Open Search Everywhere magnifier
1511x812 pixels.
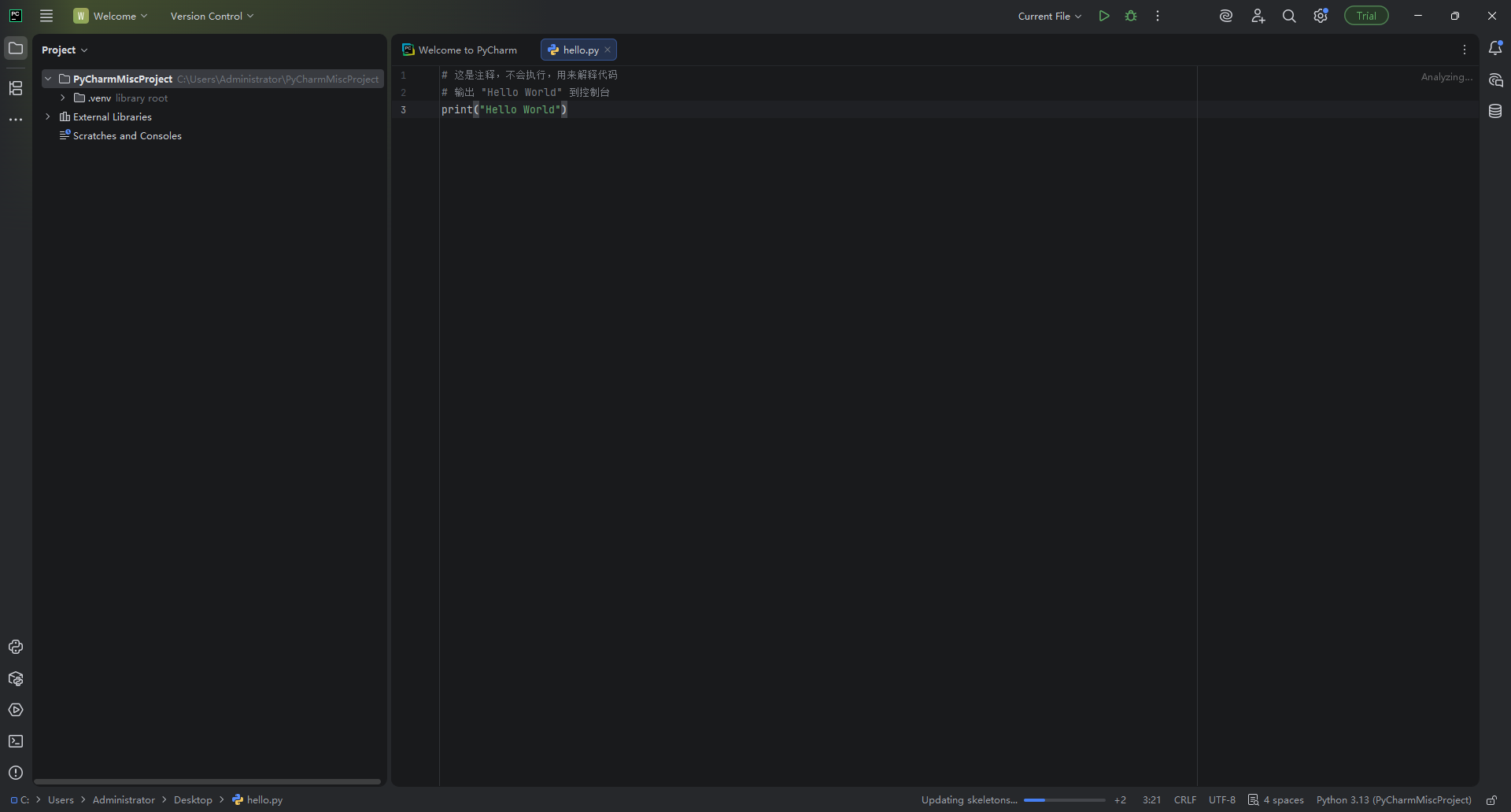pos(1289,16)
